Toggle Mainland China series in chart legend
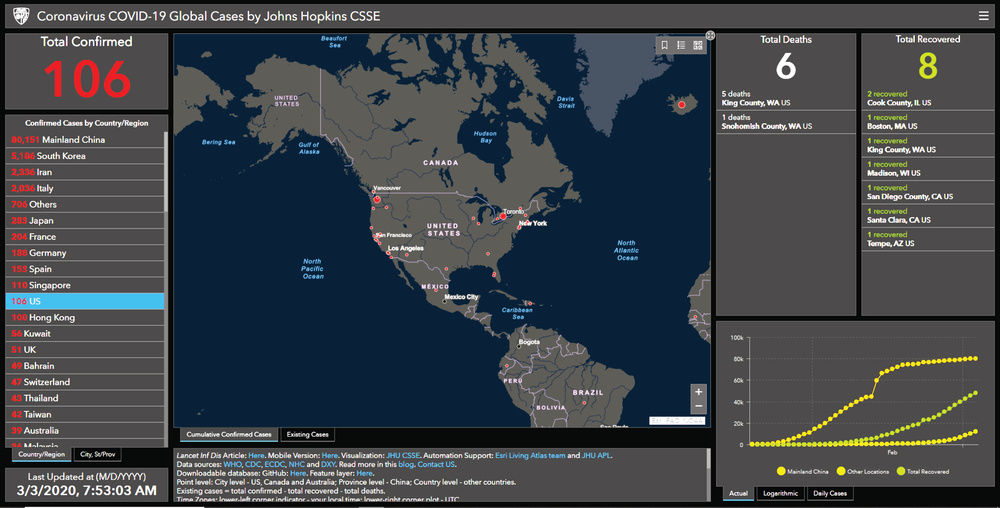Image resolution: width=1000 pixels, height=508 pixels. pos(807,470)
